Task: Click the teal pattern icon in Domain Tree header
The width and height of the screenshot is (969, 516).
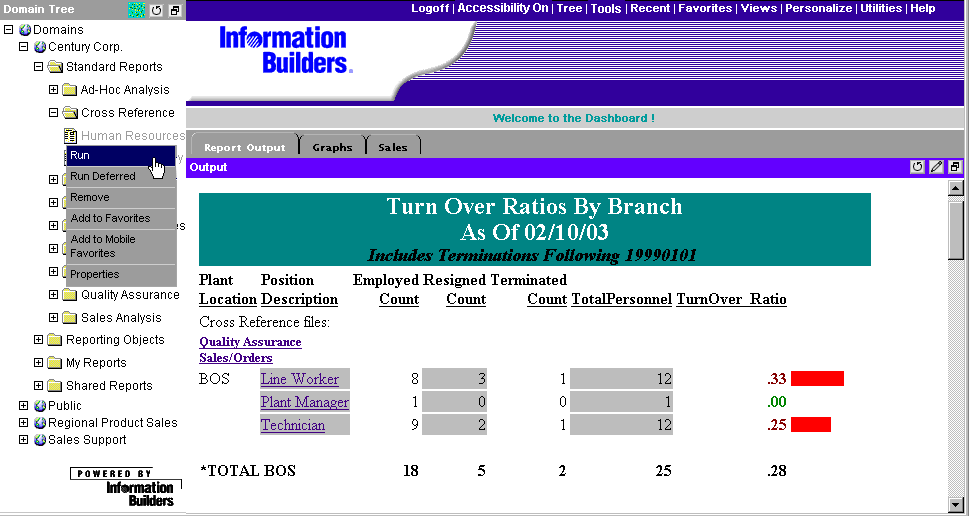Action: 136,10
